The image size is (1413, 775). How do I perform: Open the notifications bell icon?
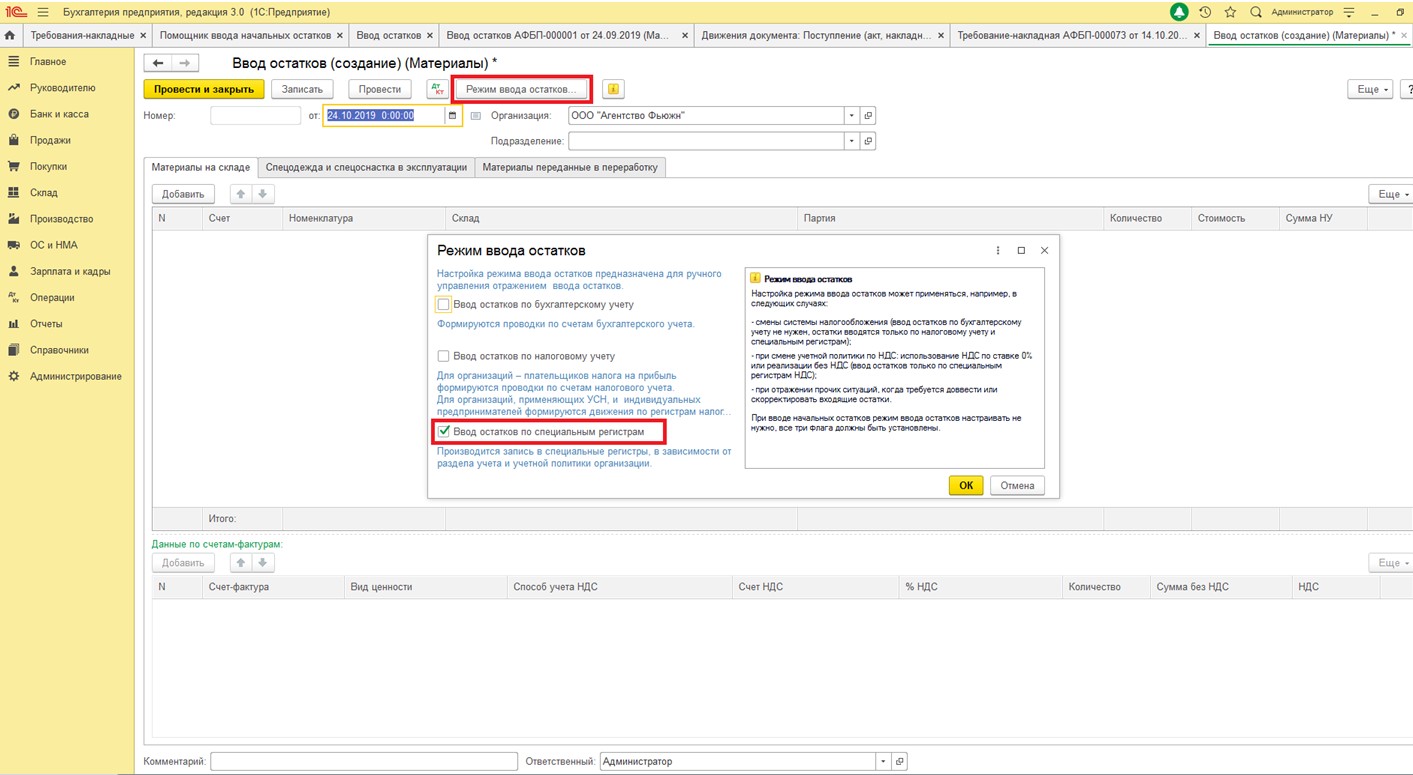(1180, 12)
